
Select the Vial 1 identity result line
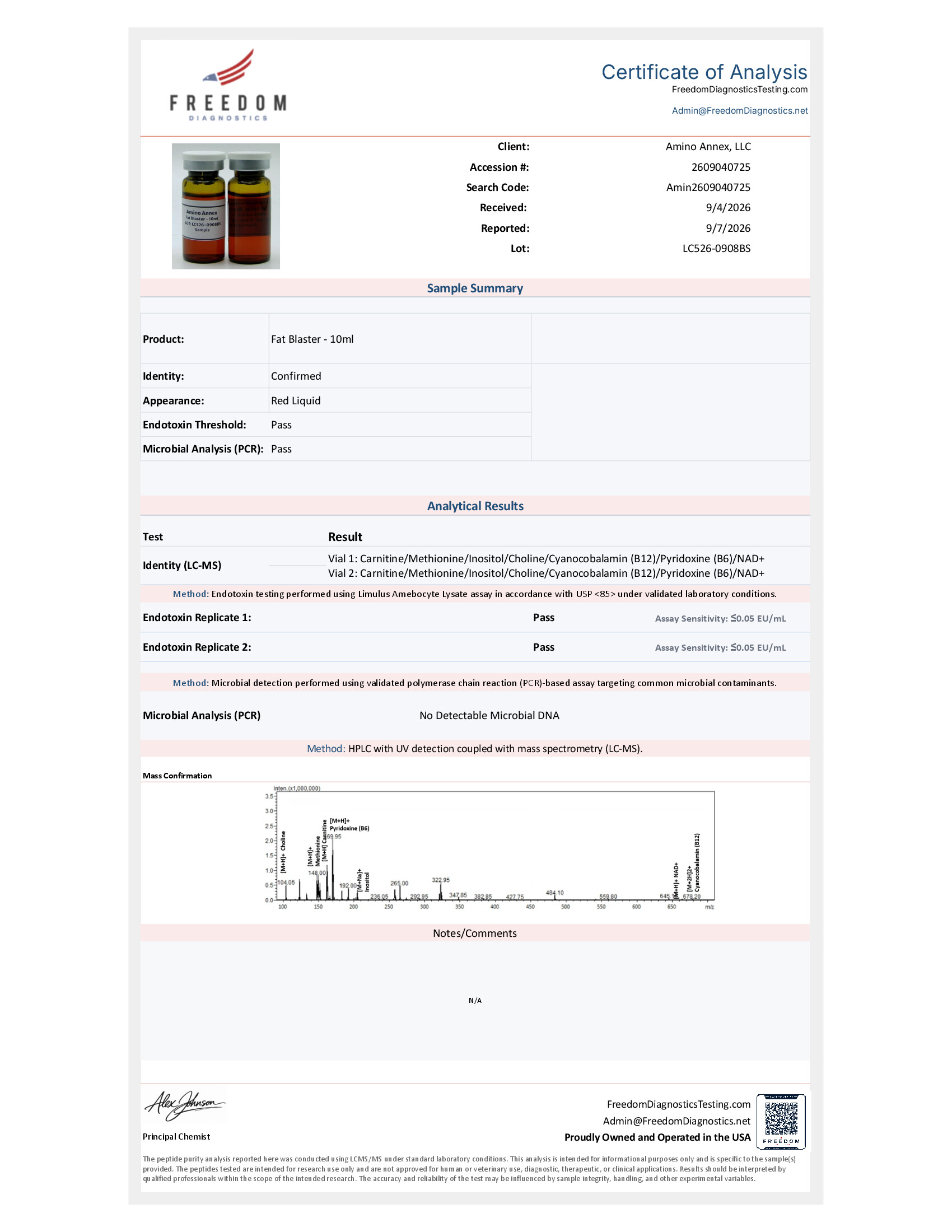(546, 558)
